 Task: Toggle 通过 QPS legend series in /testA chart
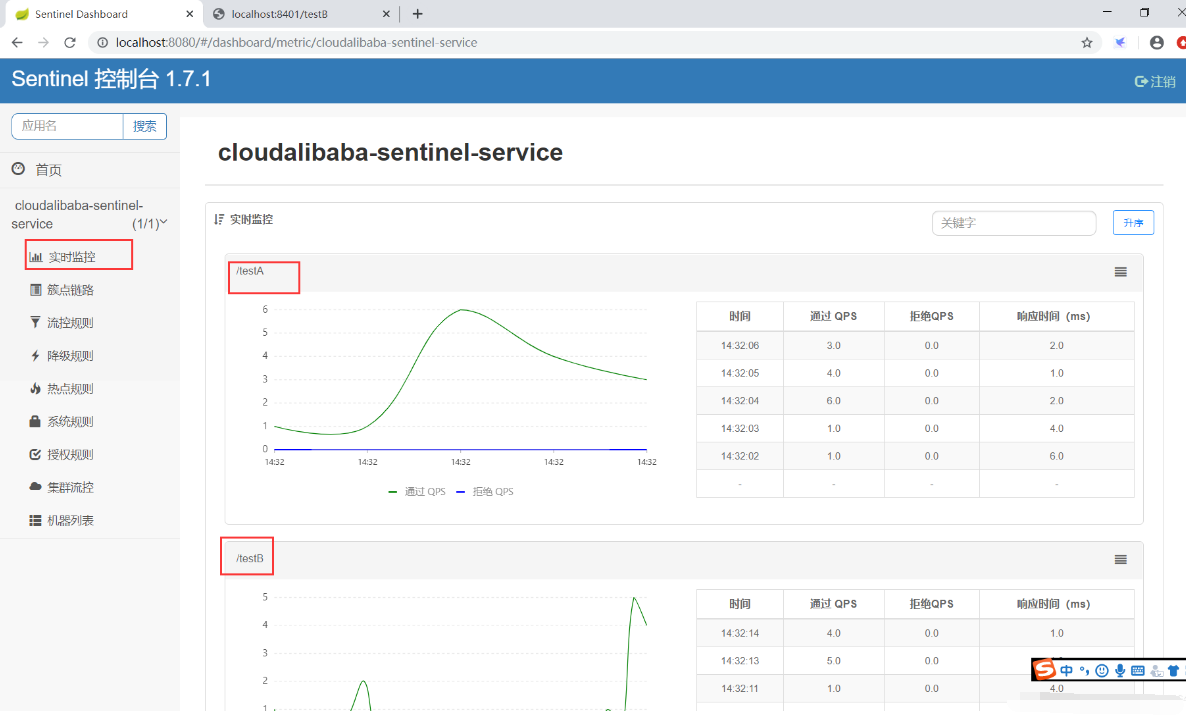[417, 492]
